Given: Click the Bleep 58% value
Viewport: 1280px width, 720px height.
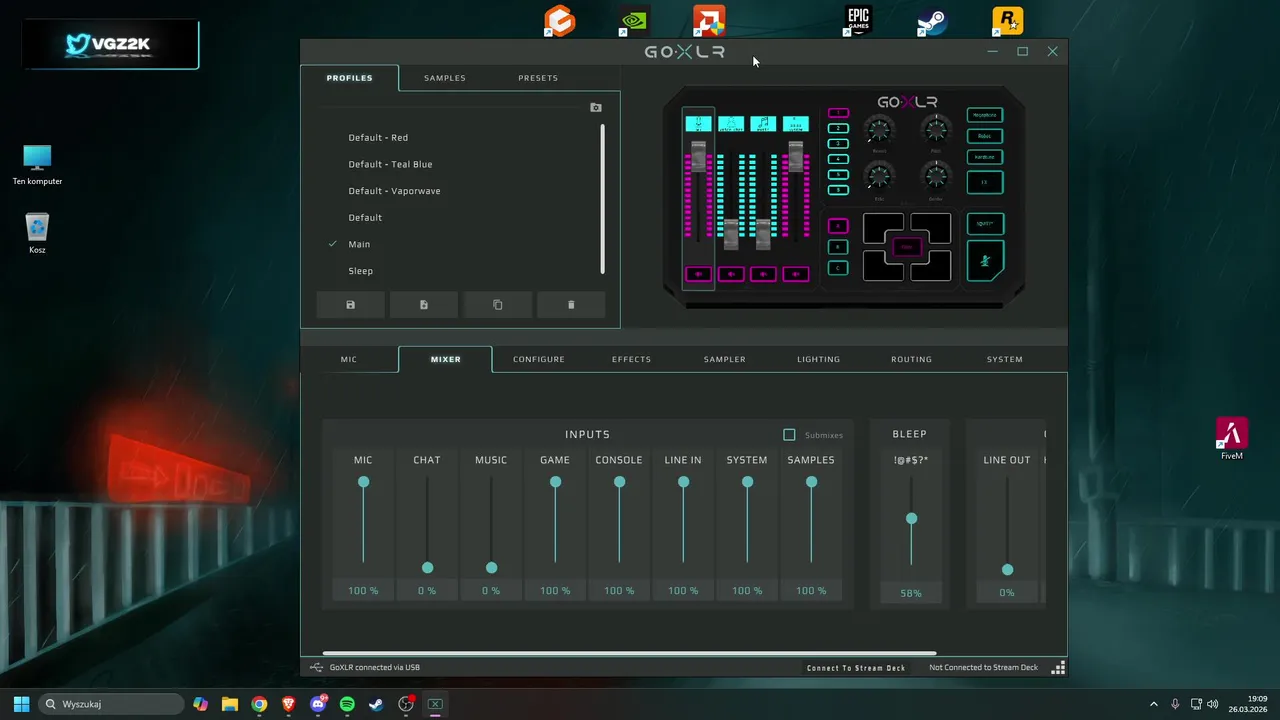Looking at the screenshot, I should pos(911,593).
